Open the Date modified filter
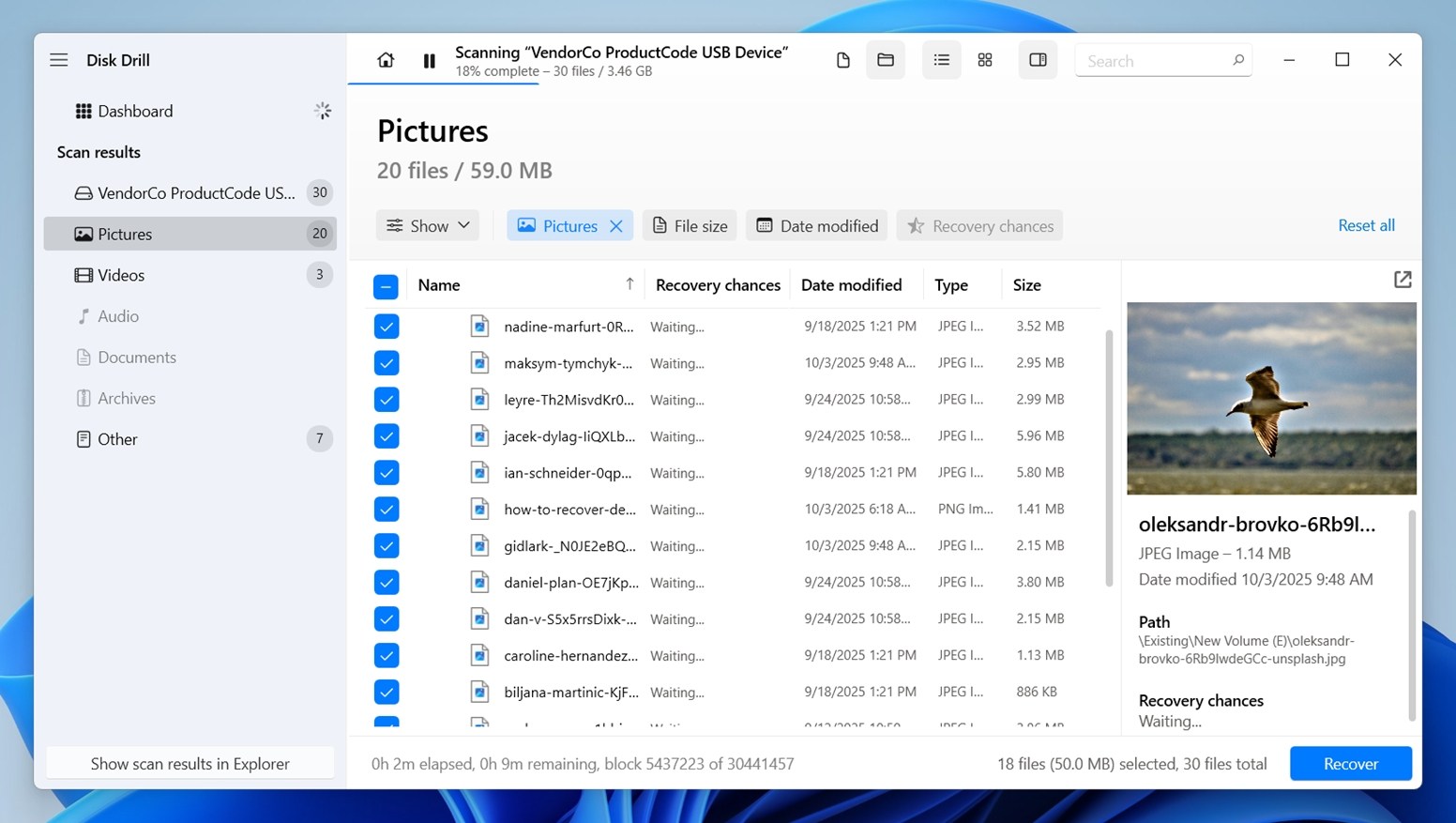Screen dimensions: 1456x823 (816, 226)
